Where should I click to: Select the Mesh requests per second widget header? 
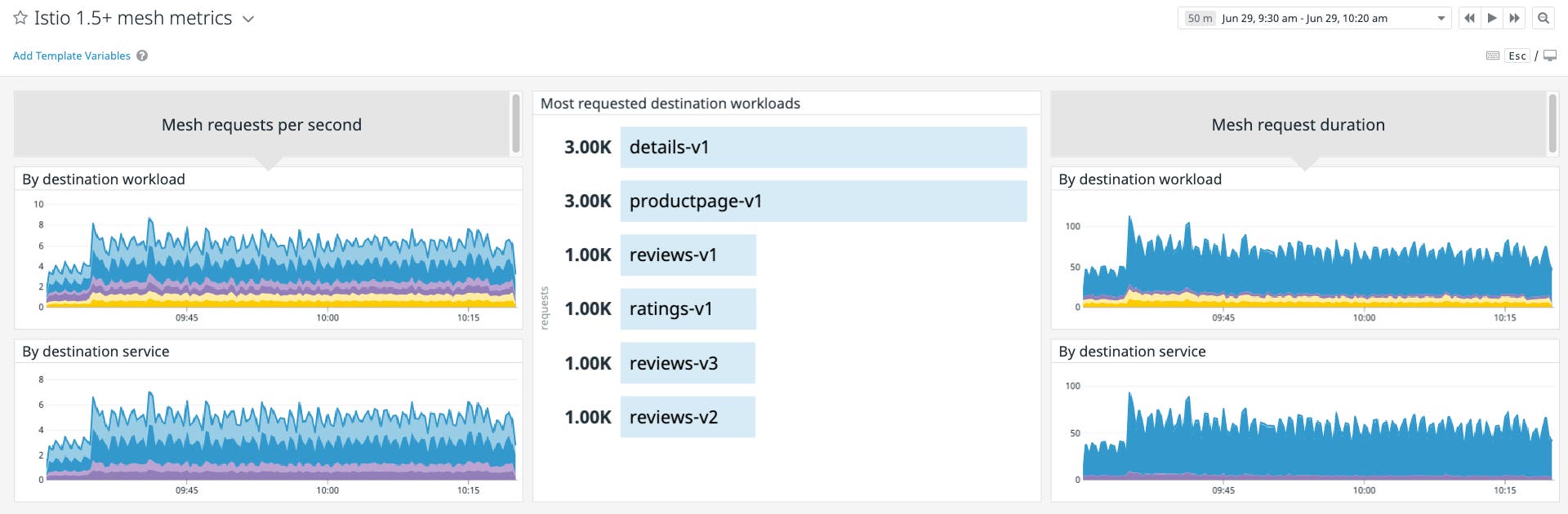click(261, 124)
